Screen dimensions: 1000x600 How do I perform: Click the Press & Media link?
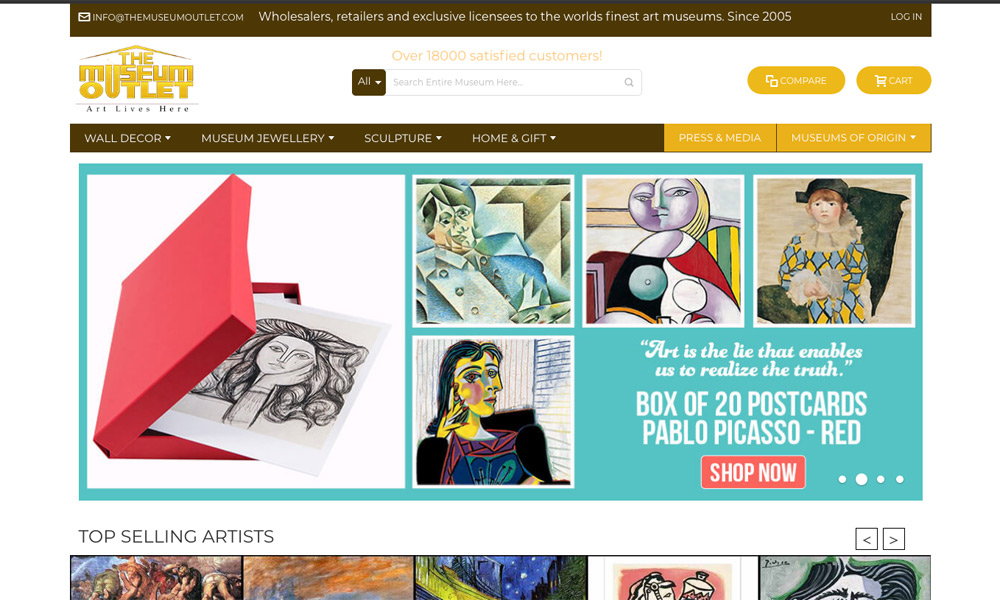[x=720, y=138]
